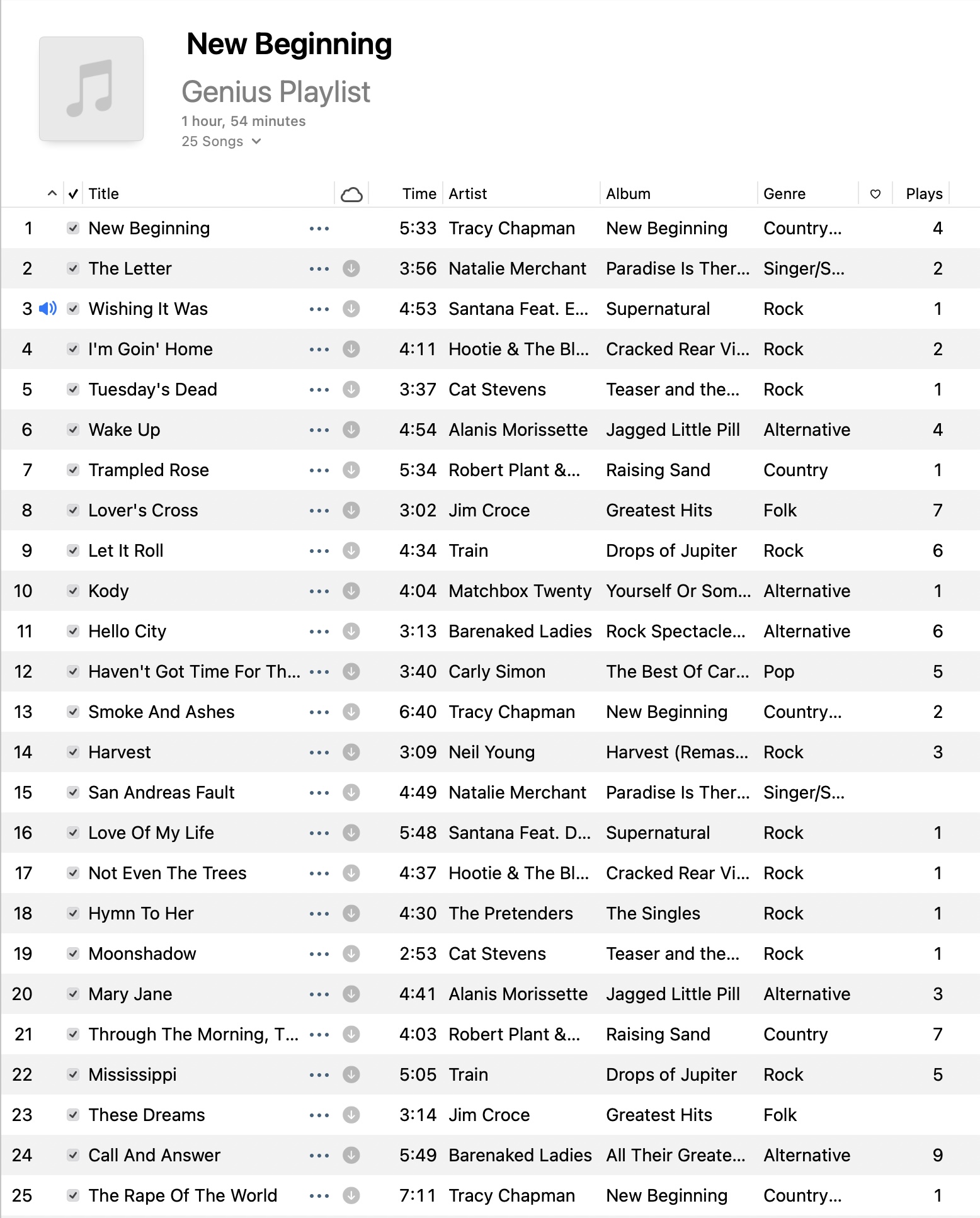Sort by the Genre column header
The image size is (980, 1218).
784,194
